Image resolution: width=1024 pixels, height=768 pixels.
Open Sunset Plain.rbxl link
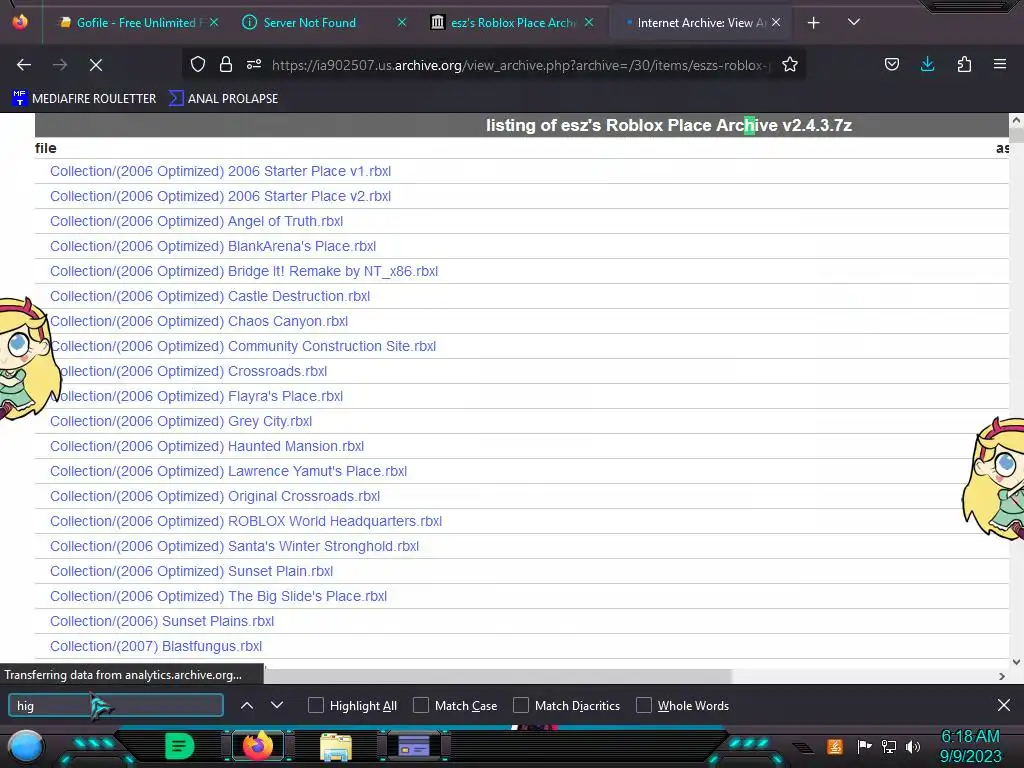[x=191, y=571]
